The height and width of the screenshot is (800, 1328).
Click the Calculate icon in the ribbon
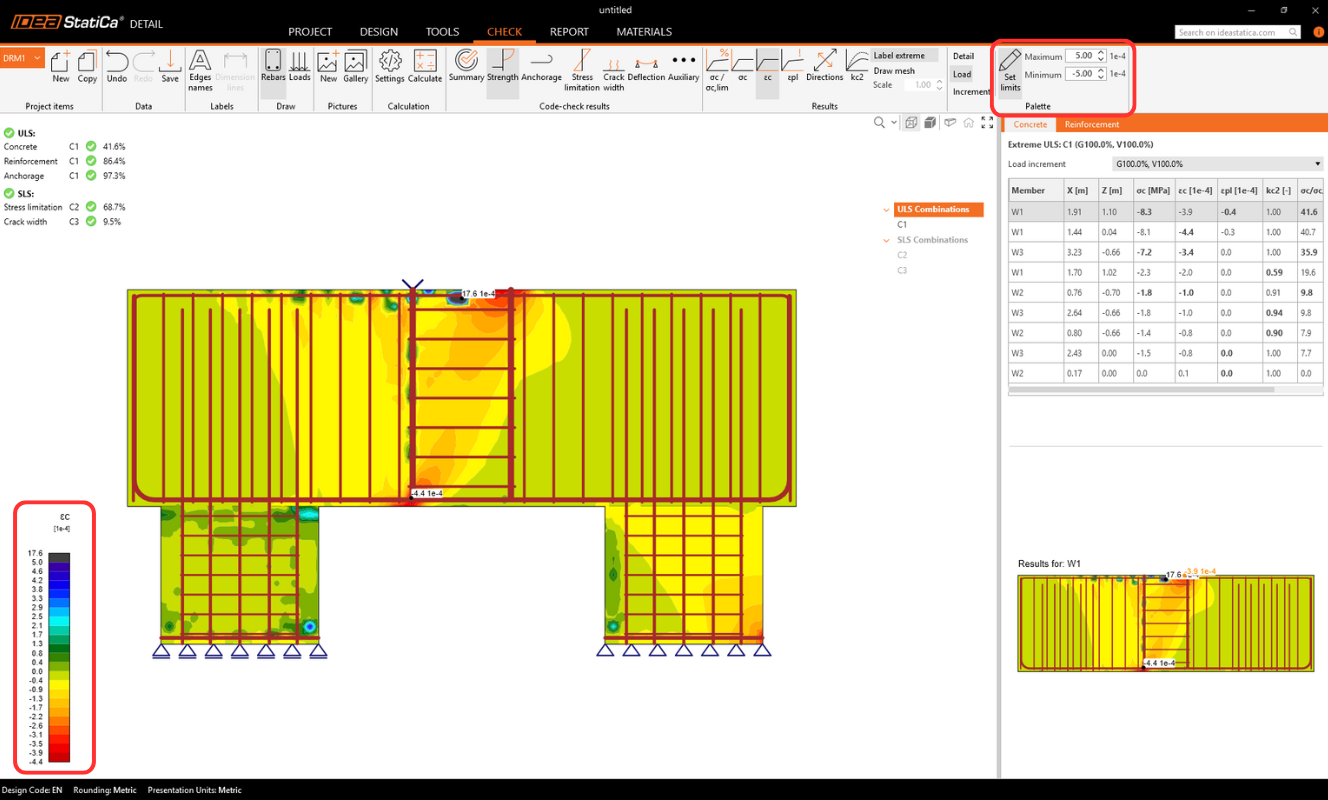[x=425, y=66]
